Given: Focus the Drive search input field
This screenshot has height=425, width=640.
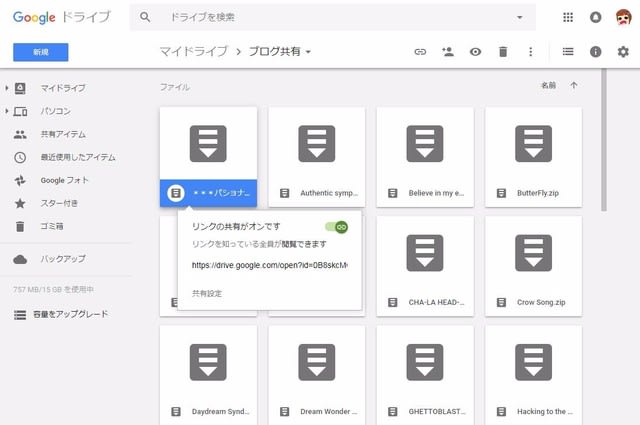Looking at the screenshot, I should pyautogui.click(x=333, y=17).
